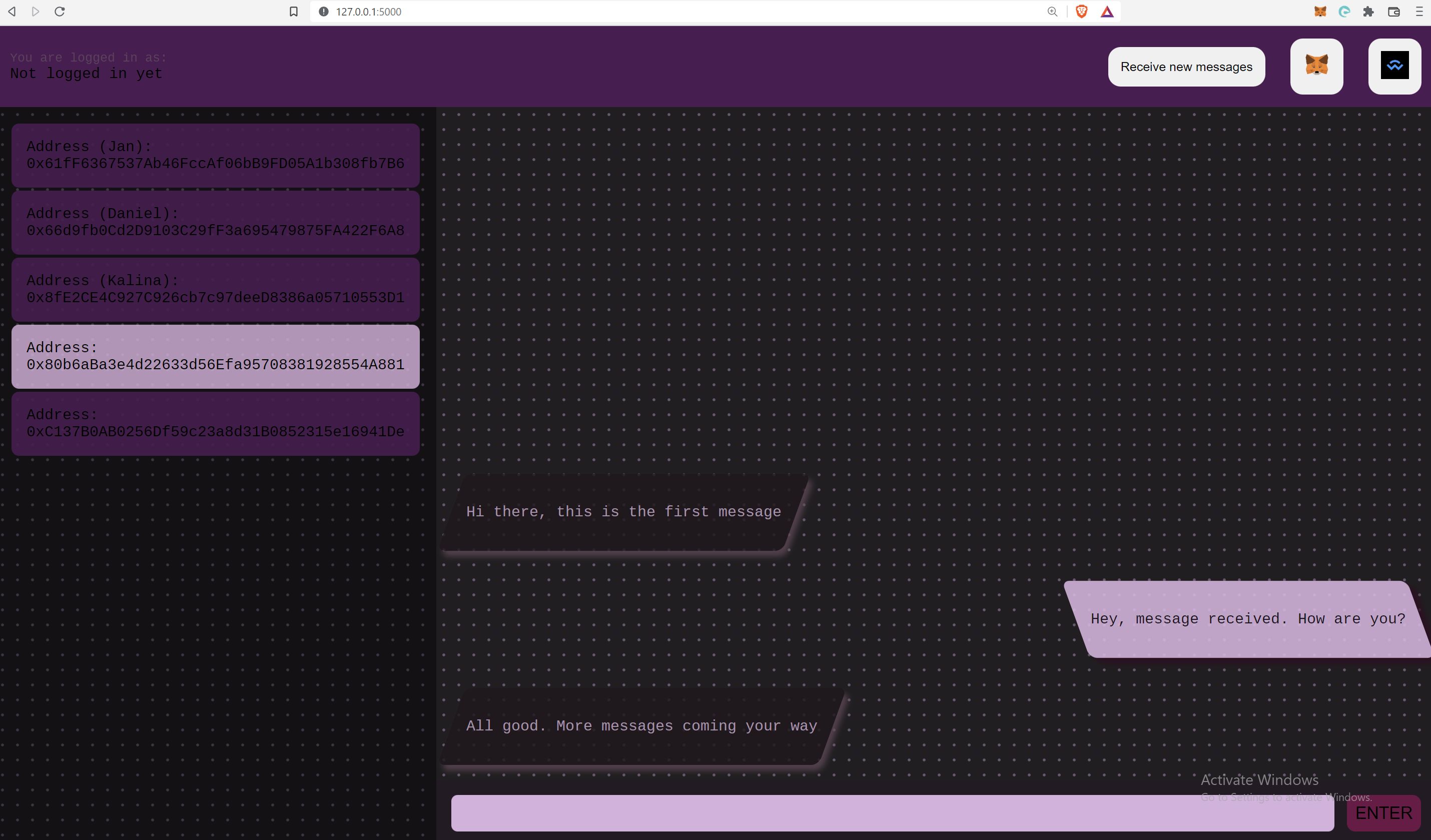Viewport: 1431px width, 840px height.
Task: Open MetaMask extension in browser toolbar
Action: (1320, 12)
